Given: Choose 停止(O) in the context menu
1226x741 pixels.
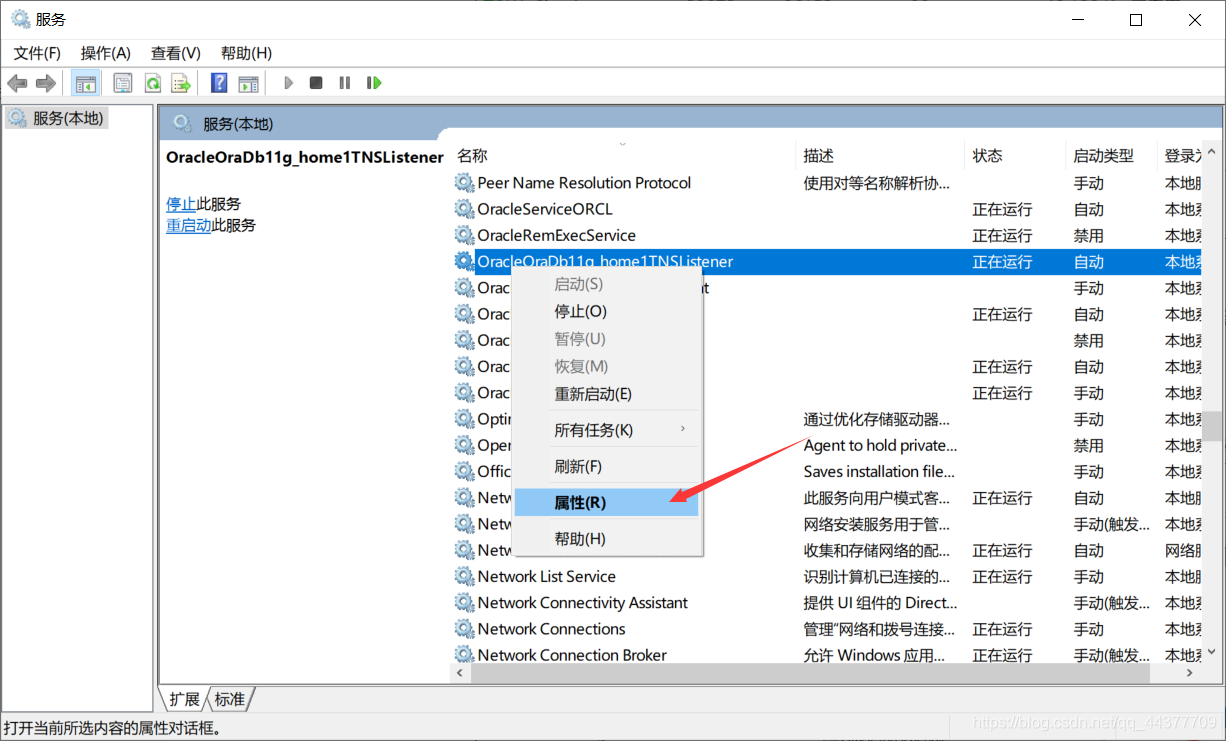Looking at the screenshot, I should [x=607, y=312].
